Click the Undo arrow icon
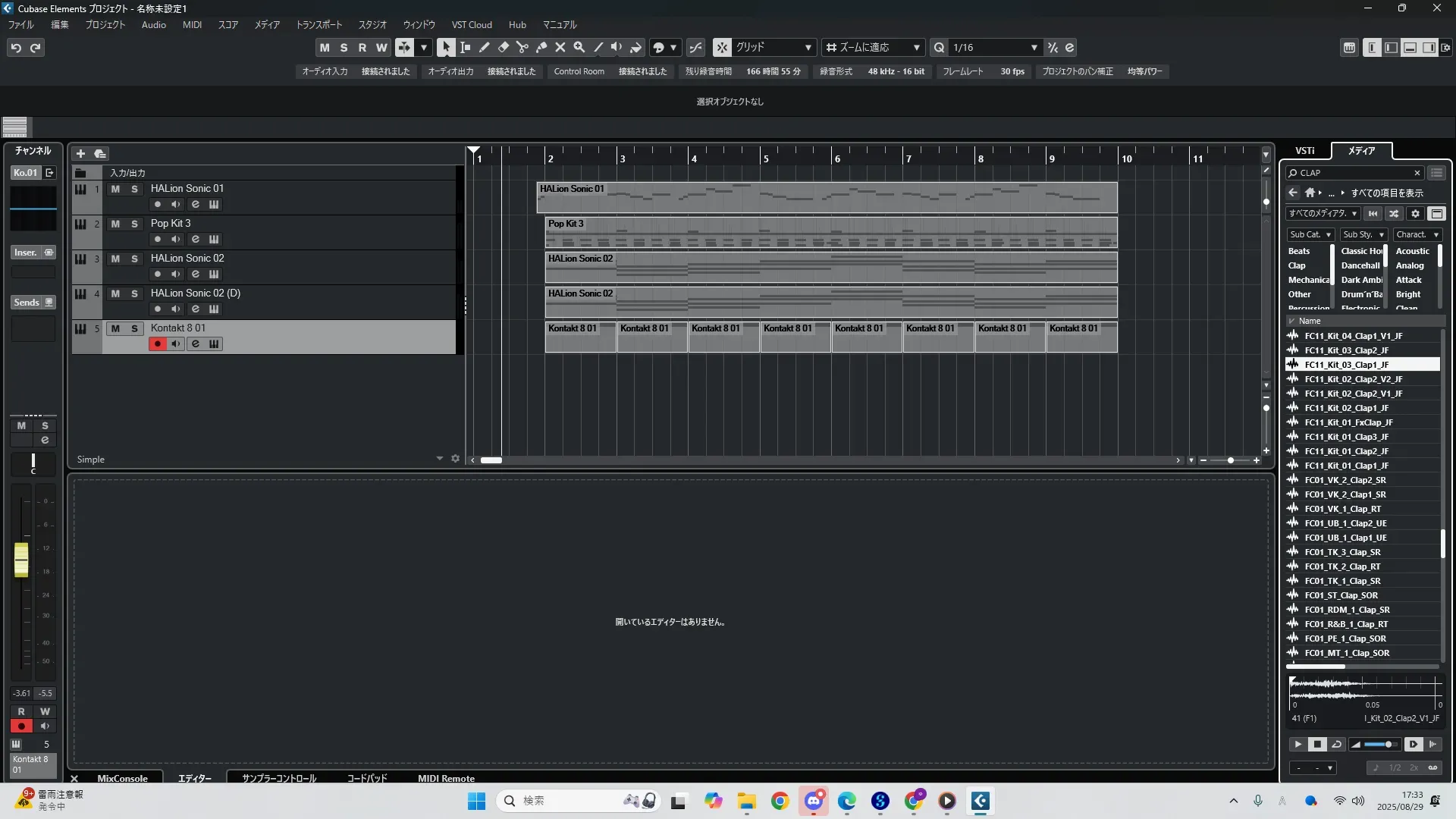 point(16,48)
